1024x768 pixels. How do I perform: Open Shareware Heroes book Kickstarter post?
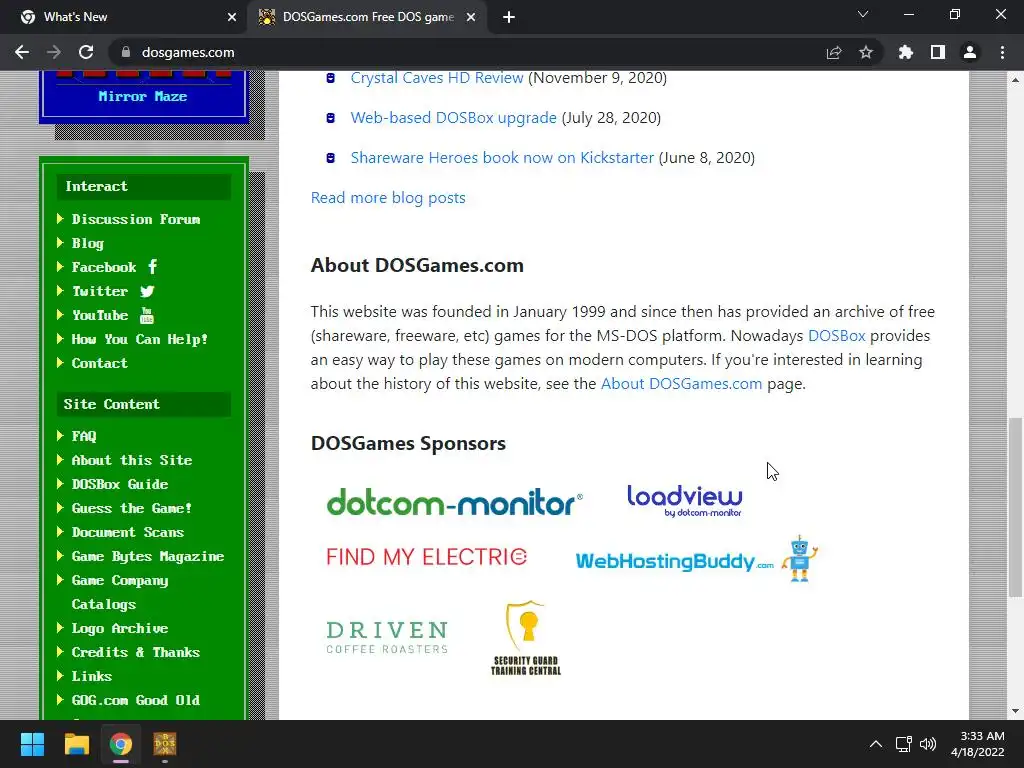tap(502, 157)
